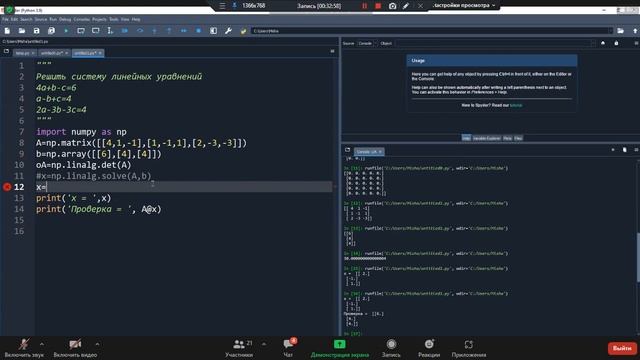Unmute microphone in Zoom toolbar

click(x=24, y=348)
